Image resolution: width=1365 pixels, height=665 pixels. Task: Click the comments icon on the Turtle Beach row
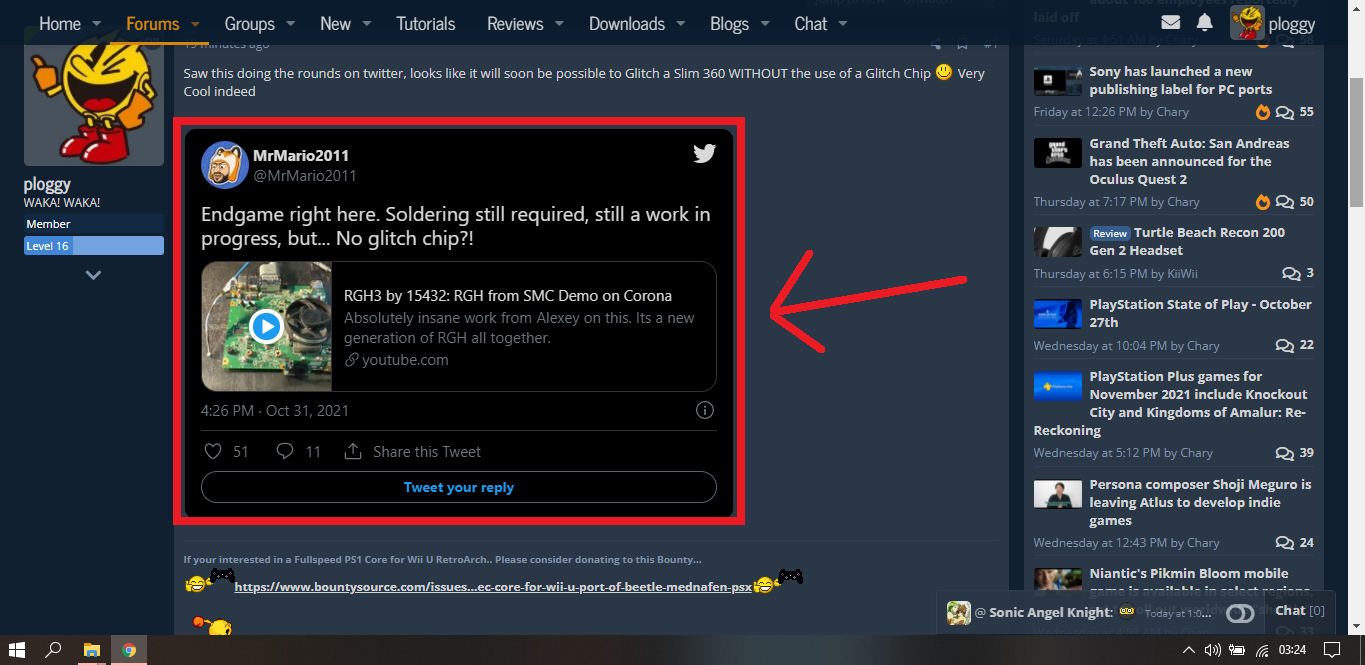(x=1291, y=274)
